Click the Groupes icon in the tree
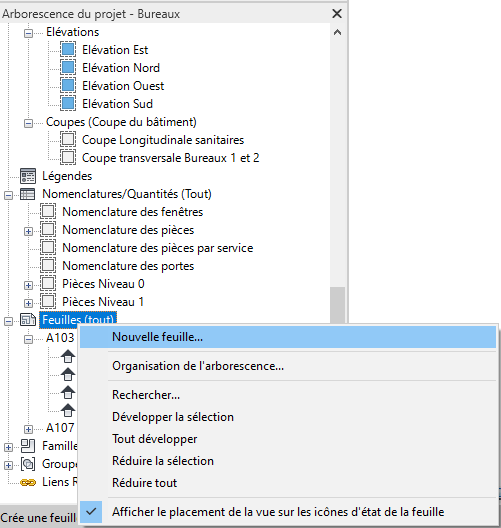The height and width of the screenshot is (528, 501). tap(28, 464)
